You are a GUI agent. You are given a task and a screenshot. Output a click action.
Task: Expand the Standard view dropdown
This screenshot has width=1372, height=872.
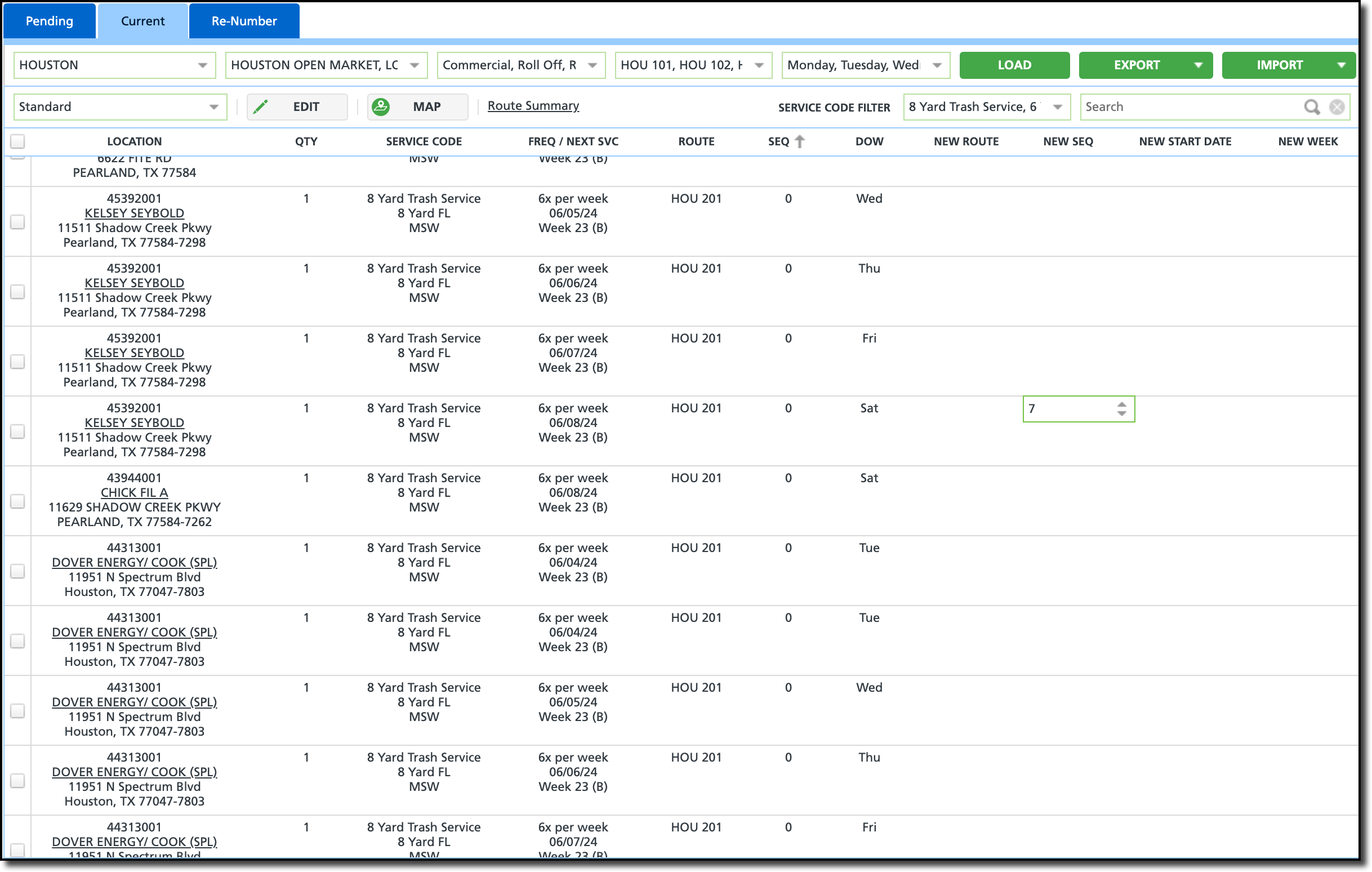click(213, 106)
